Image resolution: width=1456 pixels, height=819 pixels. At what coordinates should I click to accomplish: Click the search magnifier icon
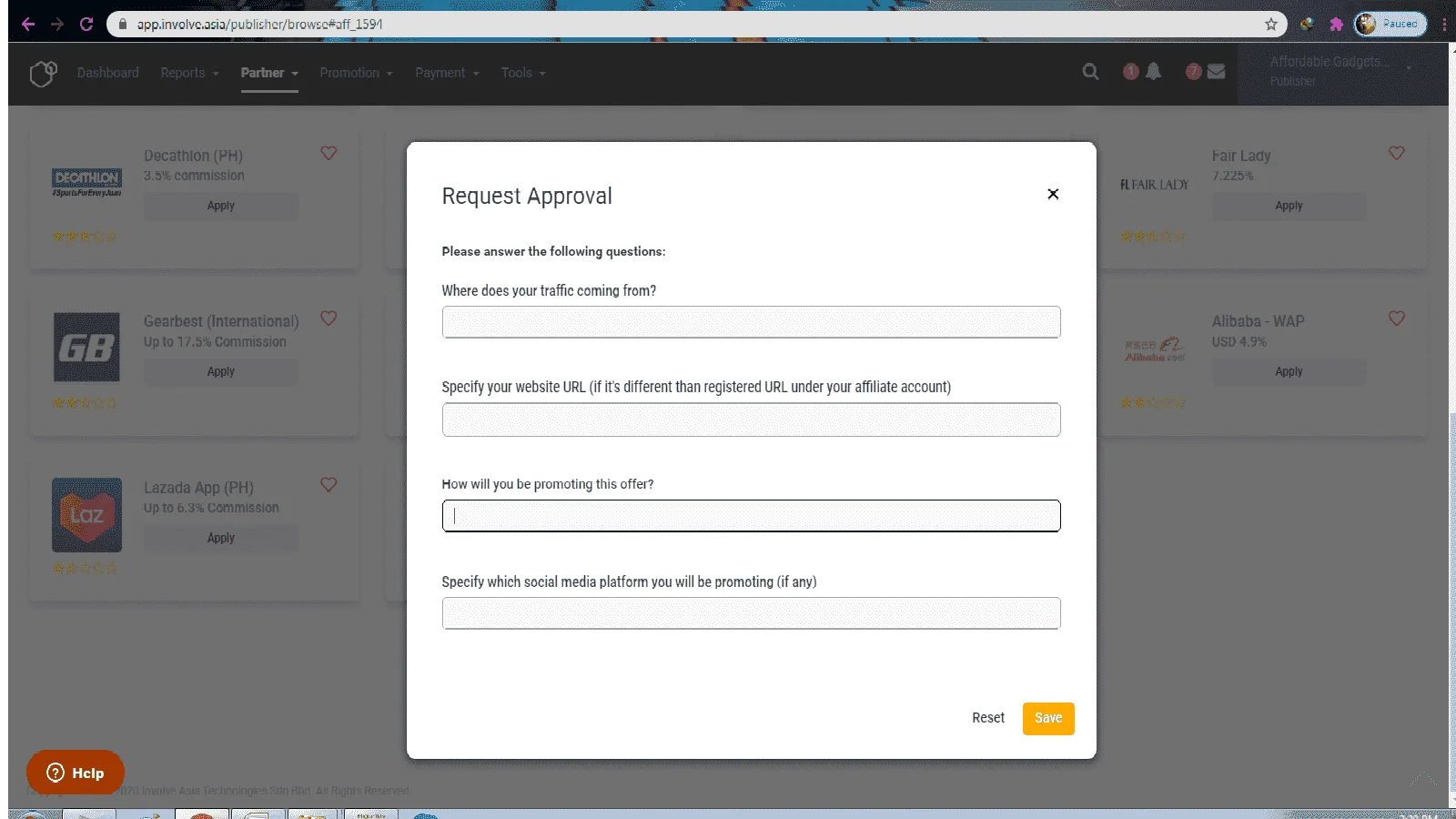pos(1090,72)
